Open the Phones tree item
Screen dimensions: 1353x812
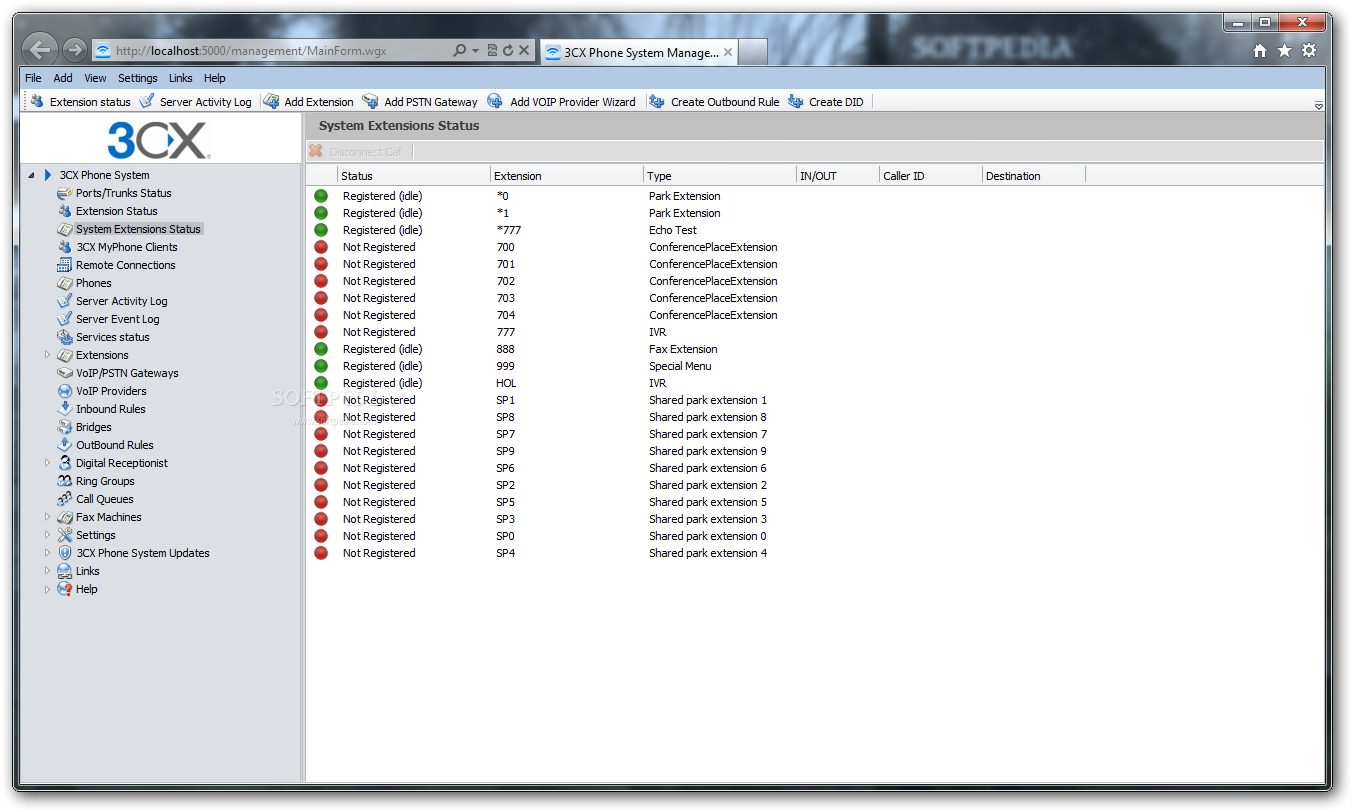tap(93, 283)
